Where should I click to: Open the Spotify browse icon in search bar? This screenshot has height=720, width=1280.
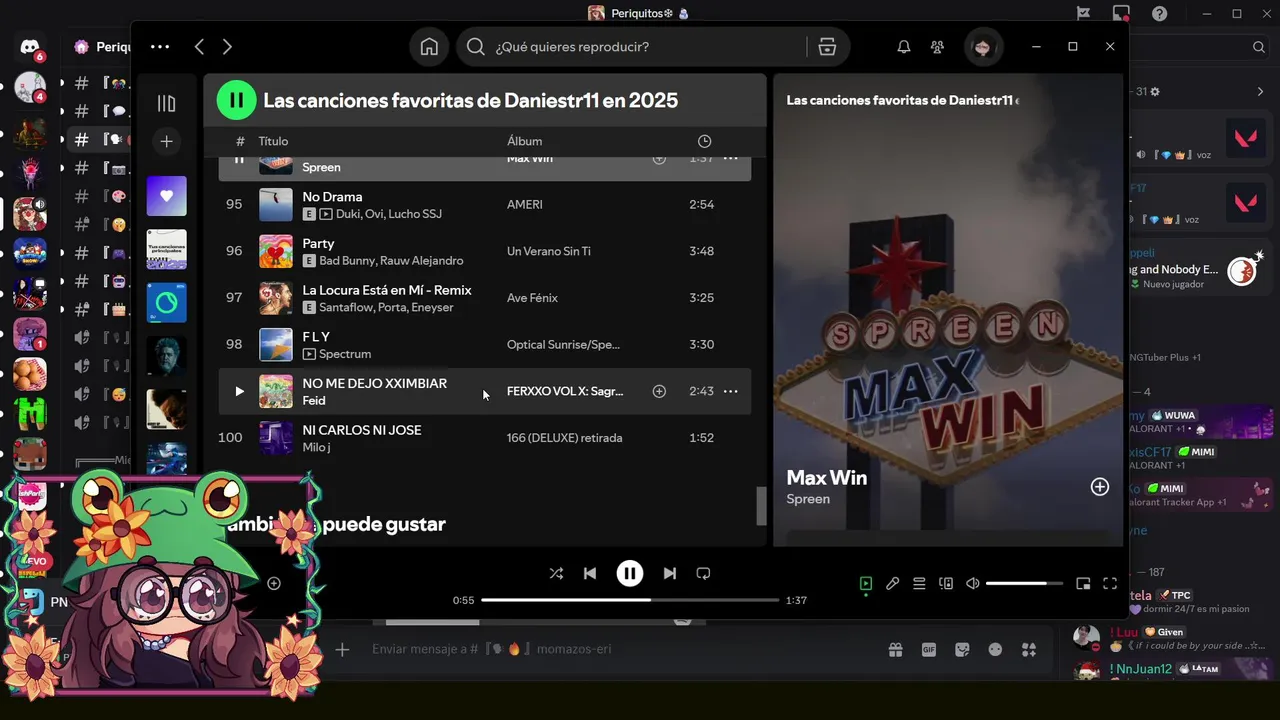click(827, 47)
